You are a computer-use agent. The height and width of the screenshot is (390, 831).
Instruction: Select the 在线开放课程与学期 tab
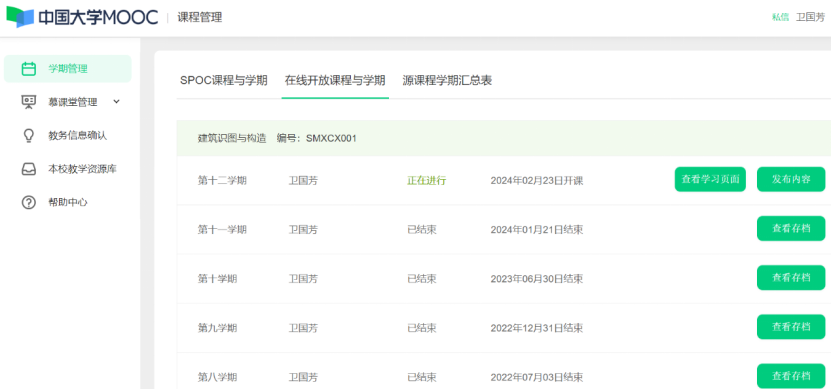[x=335, y=81]
